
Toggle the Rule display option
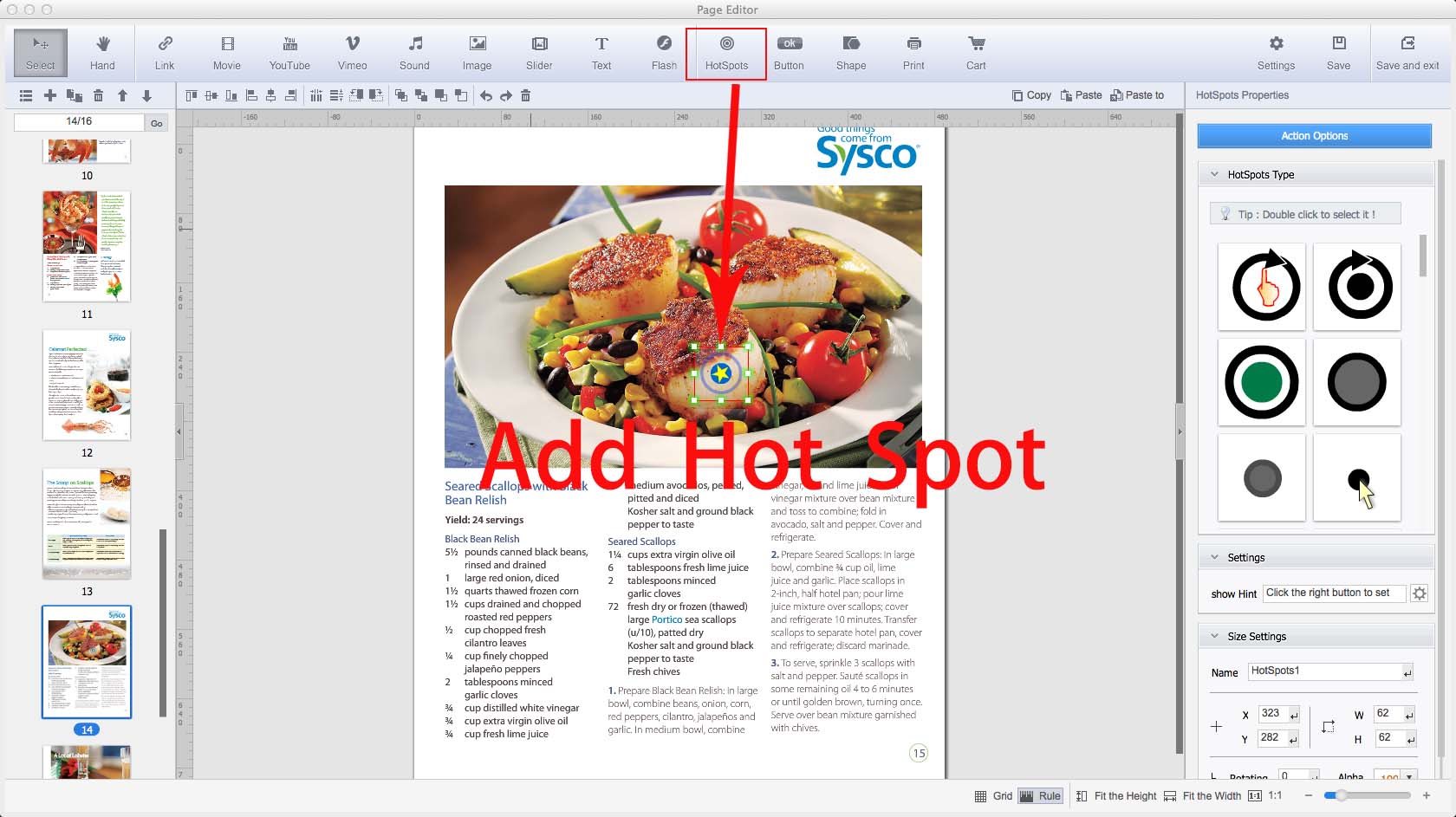[x=1040, y=796]
